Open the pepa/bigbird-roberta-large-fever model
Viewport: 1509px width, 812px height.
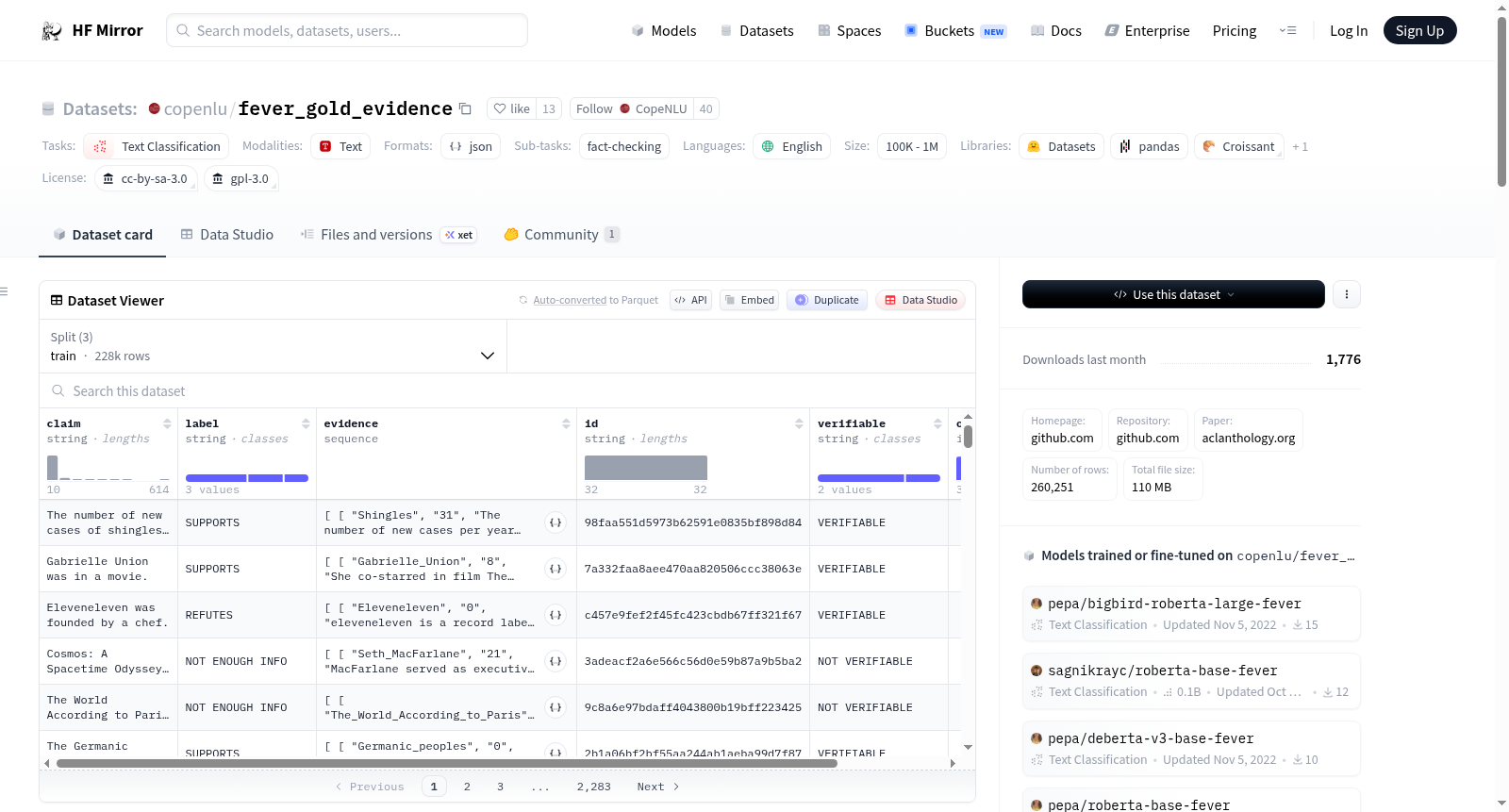1191,614
